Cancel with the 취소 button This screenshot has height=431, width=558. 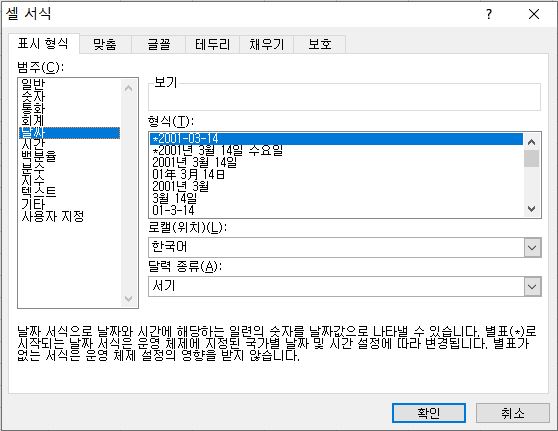point(512,413)
